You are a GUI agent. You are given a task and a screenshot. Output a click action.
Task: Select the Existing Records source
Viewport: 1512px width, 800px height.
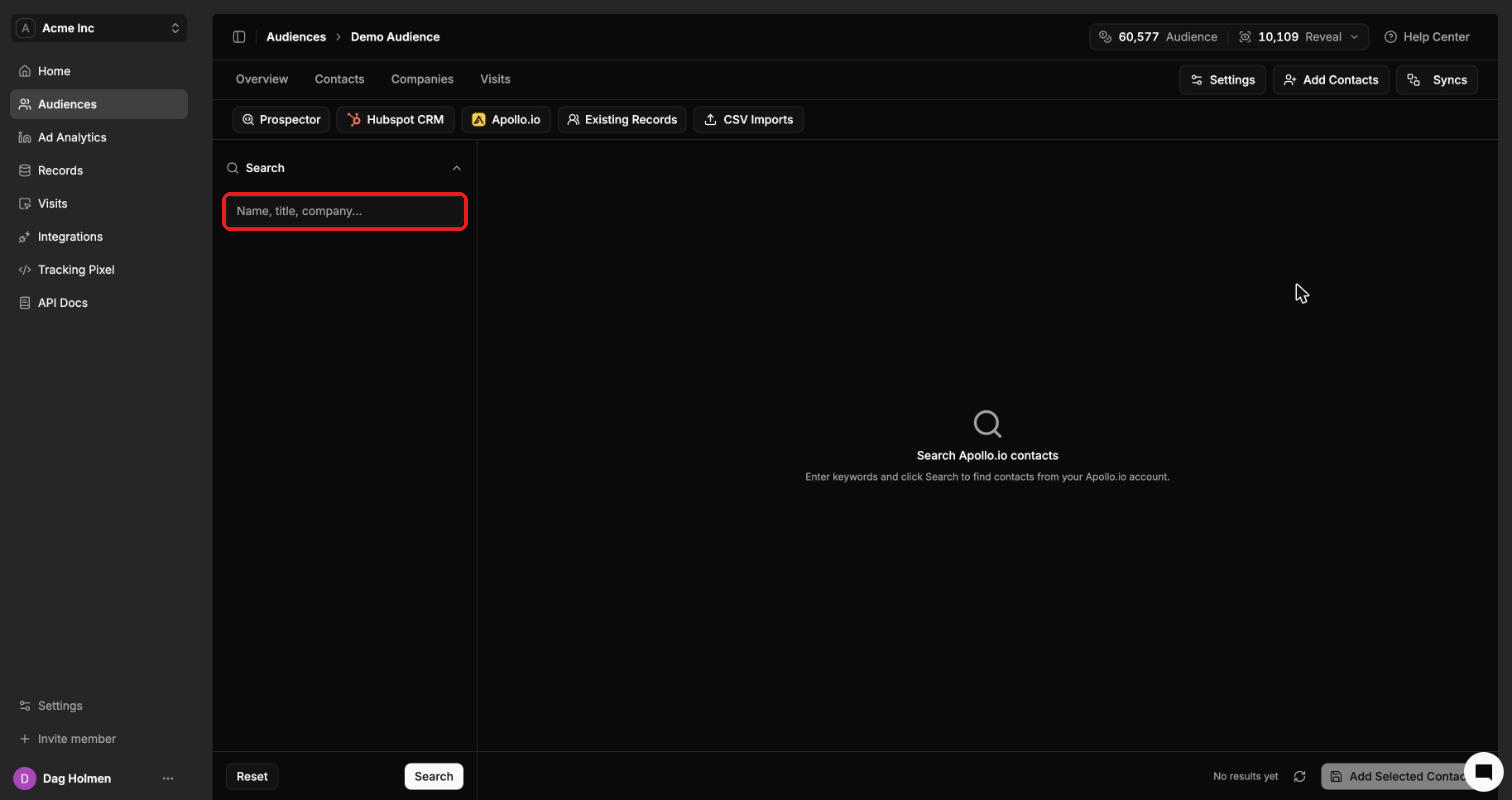pyautogui.click(x=622, y=119)
